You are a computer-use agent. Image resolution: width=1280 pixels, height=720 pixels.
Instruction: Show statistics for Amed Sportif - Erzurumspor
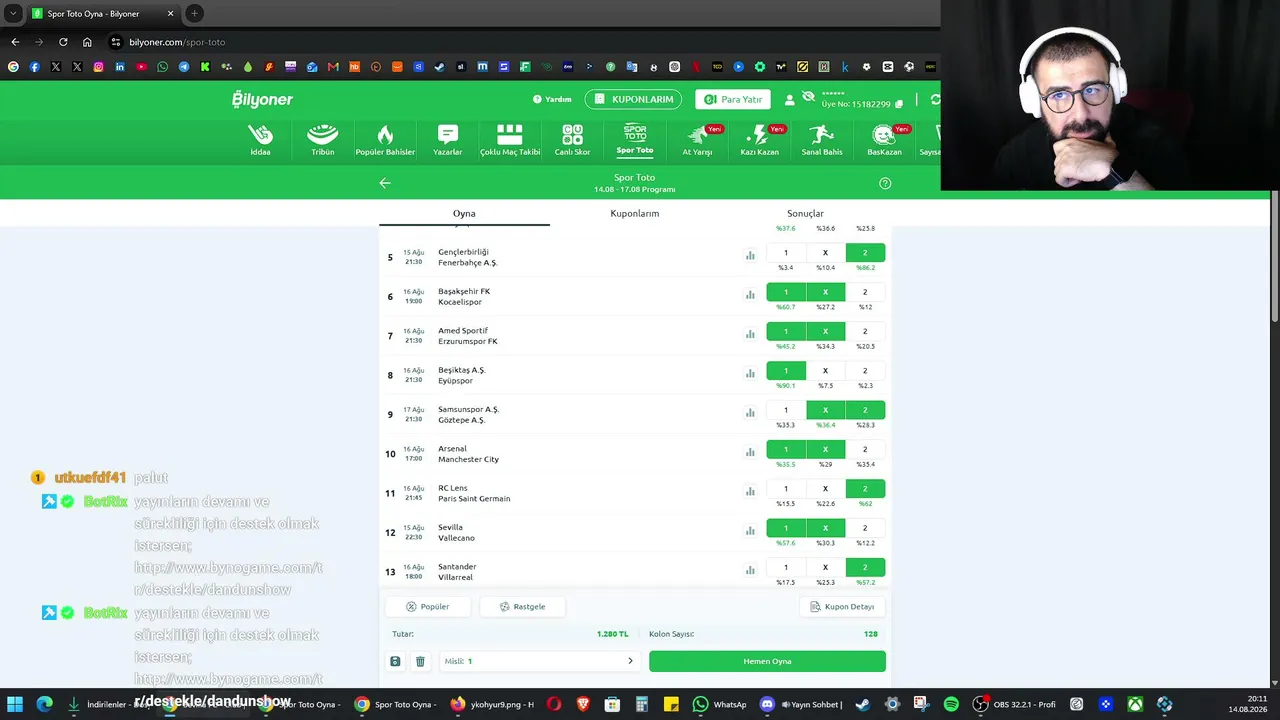coord(750,334)
